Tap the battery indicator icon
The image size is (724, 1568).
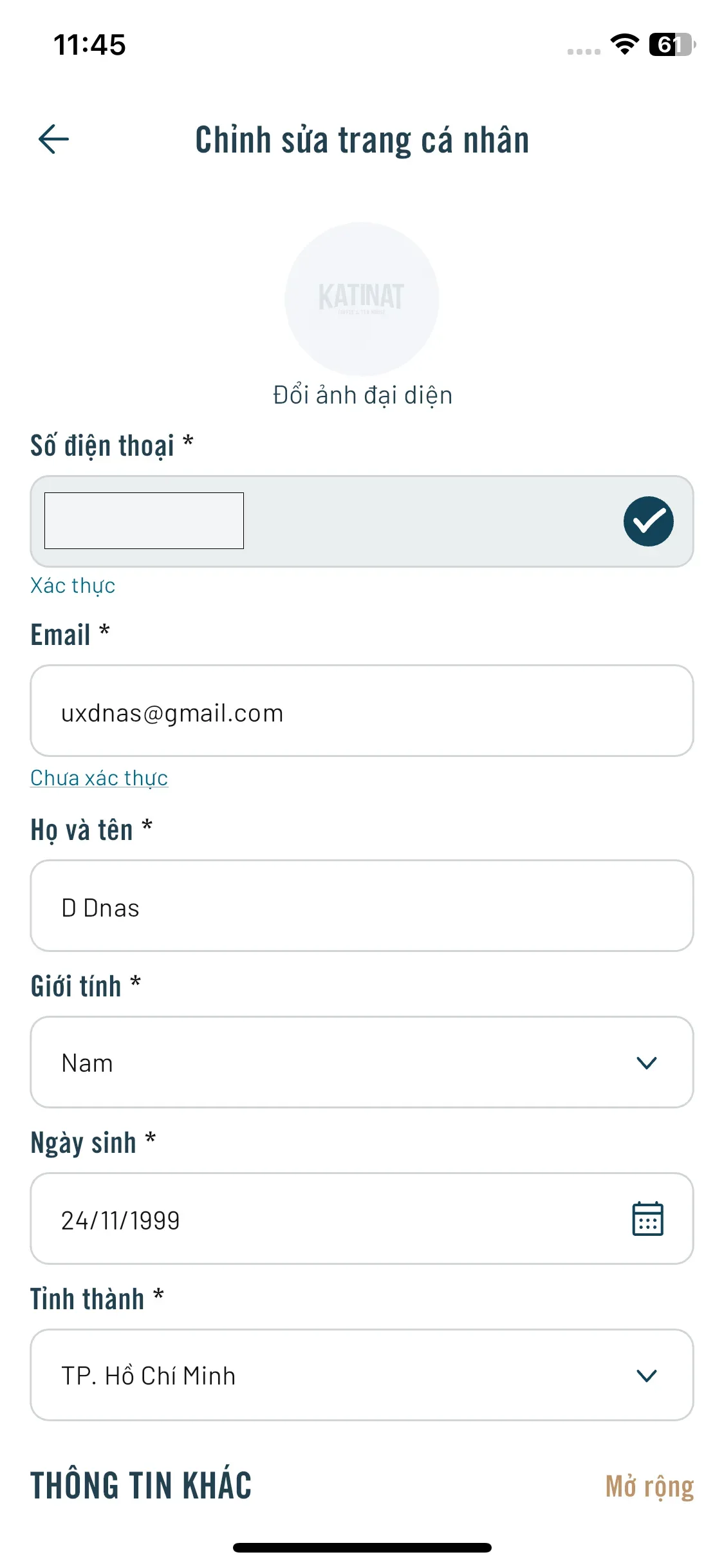672,44
